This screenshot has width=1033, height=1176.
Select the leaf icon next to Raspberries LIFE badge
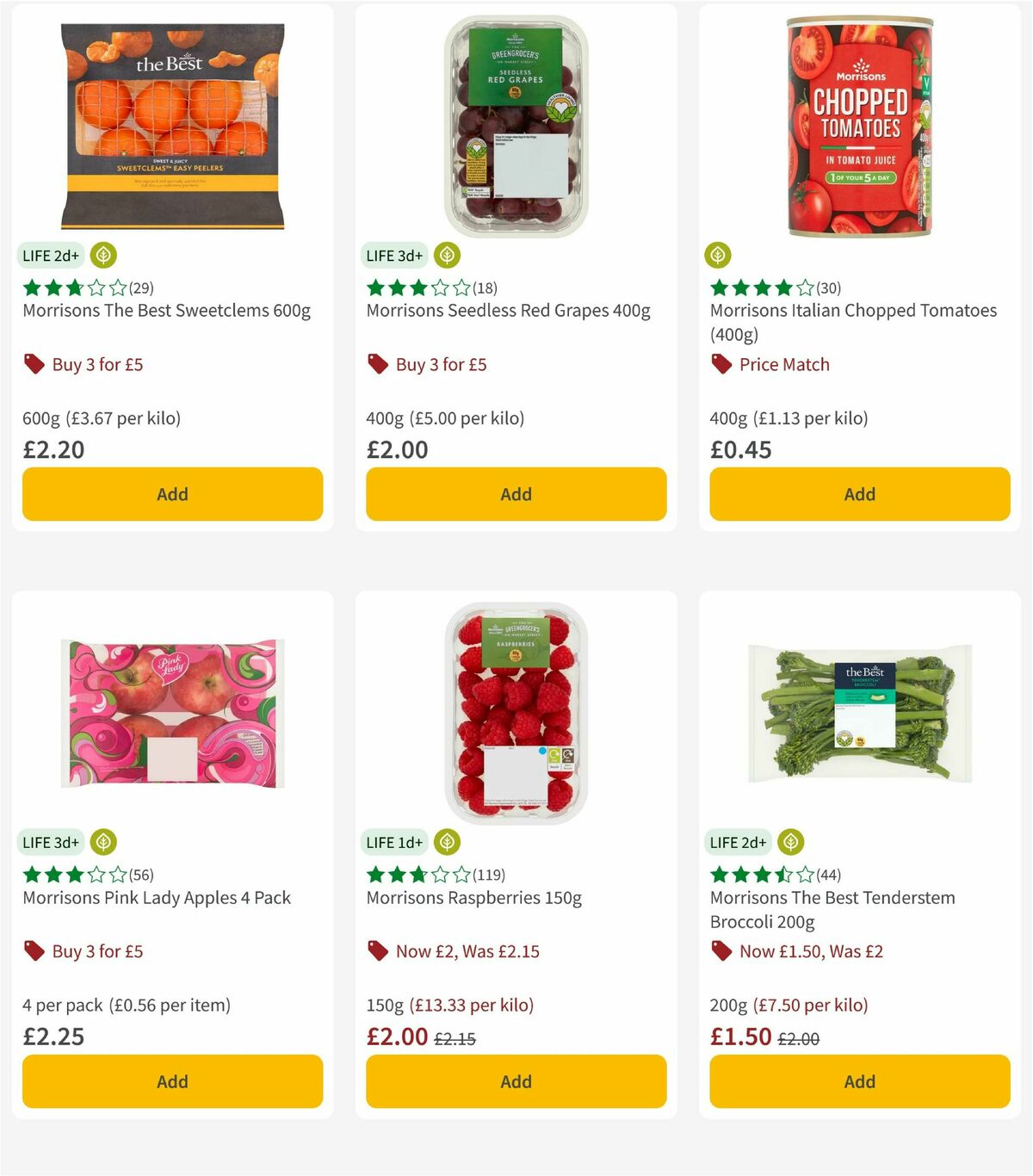[x=446, y=842]
